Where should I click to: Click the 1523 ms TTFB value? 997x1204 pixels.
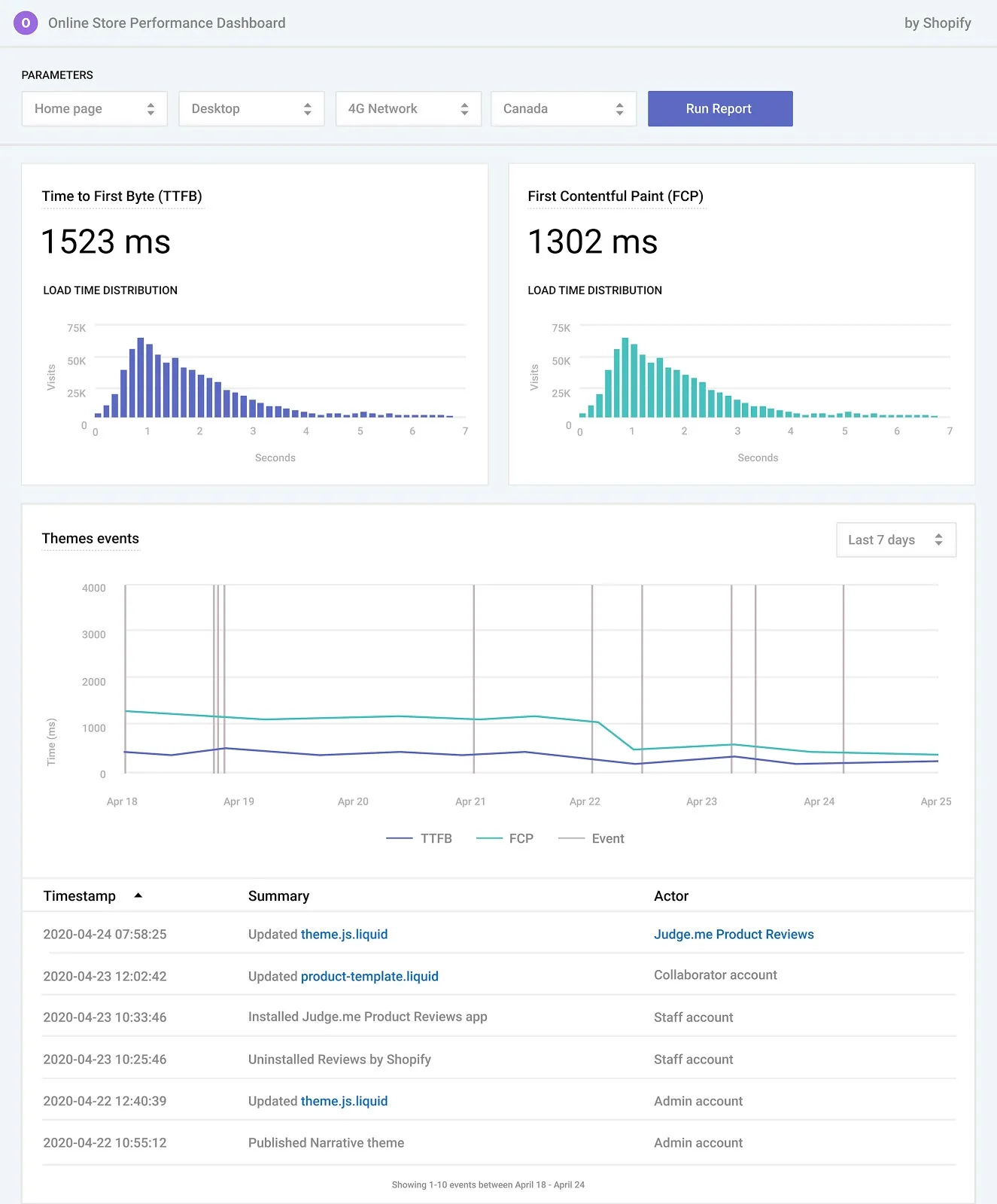click(106, 242)
